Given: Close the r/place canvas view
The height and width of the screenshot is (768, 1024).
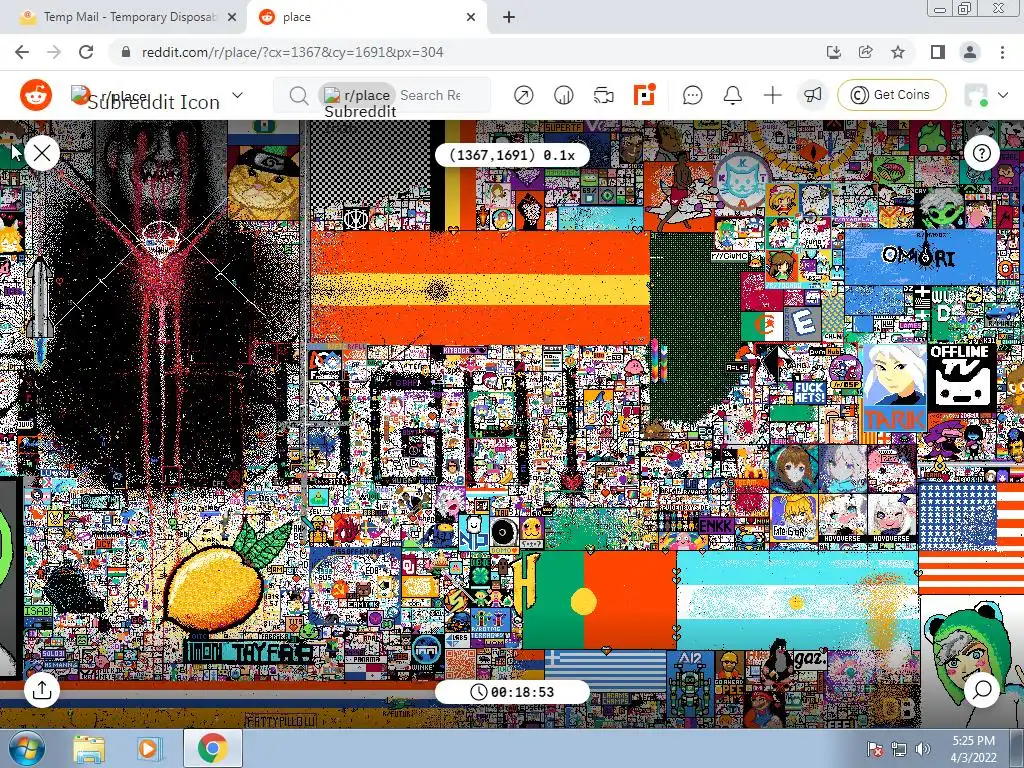Looking at the screenshot, I should pos(42,153).
